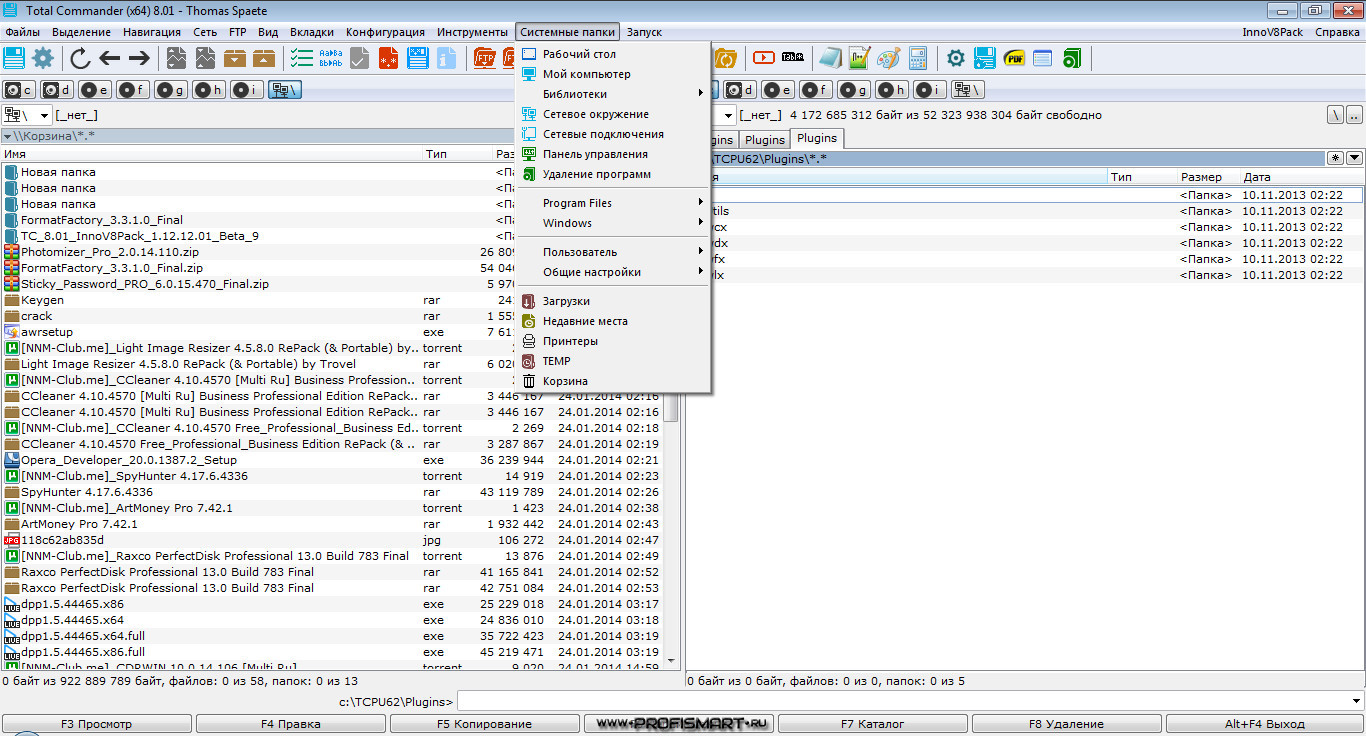Viewport: 1366px width, 736px height.
Task: Open command line history dropdown arrow
Action: click(1356, 701)
